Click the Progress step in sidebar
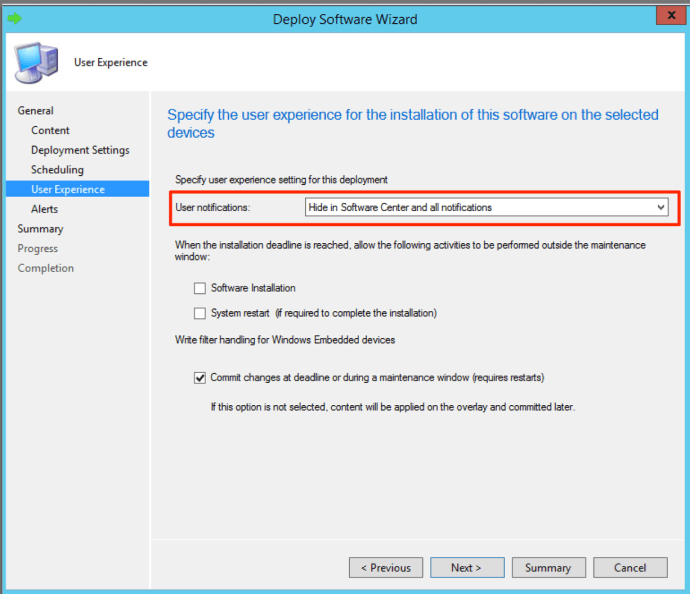The width and height of the screenshot is (690, 594). (x=37, y=249)
